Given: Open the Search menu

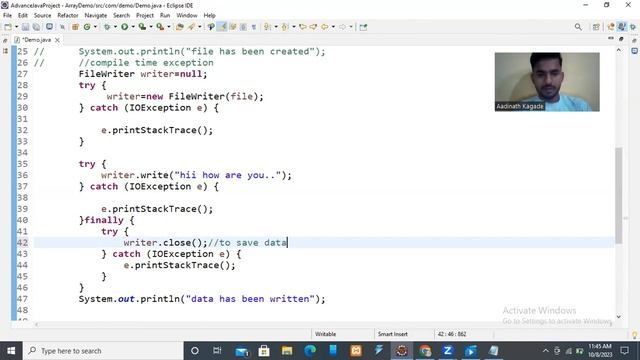Looking at the screenshot, I should coord(121,16).
